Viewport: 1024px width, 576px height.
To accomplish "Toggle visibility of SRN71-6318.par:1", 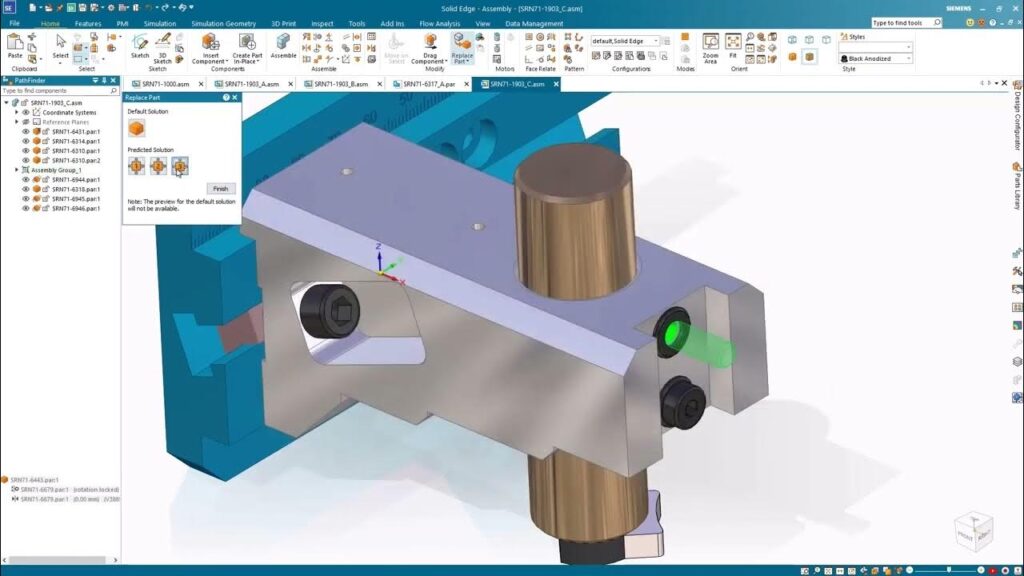I will coord(26,189).
